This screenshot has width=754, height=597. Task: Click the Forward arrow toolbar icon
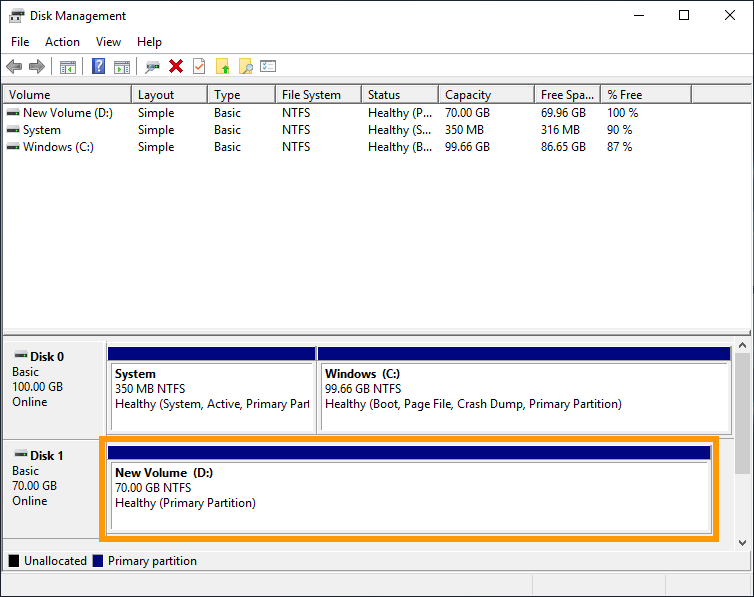click(x=37, y=67)
